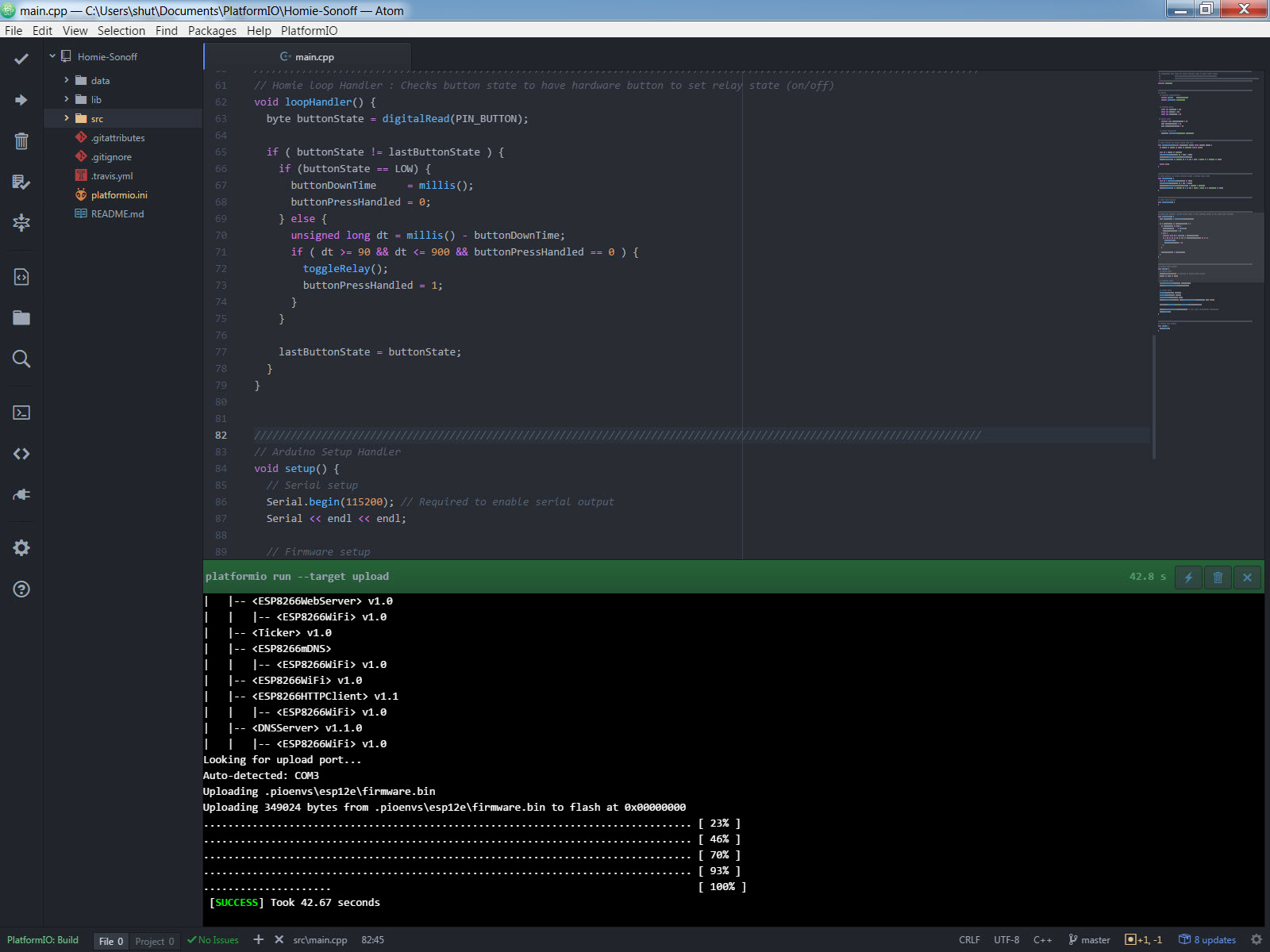1270x952 pixels.
Task: Open the Packages menu
Action: click(212, 30)
